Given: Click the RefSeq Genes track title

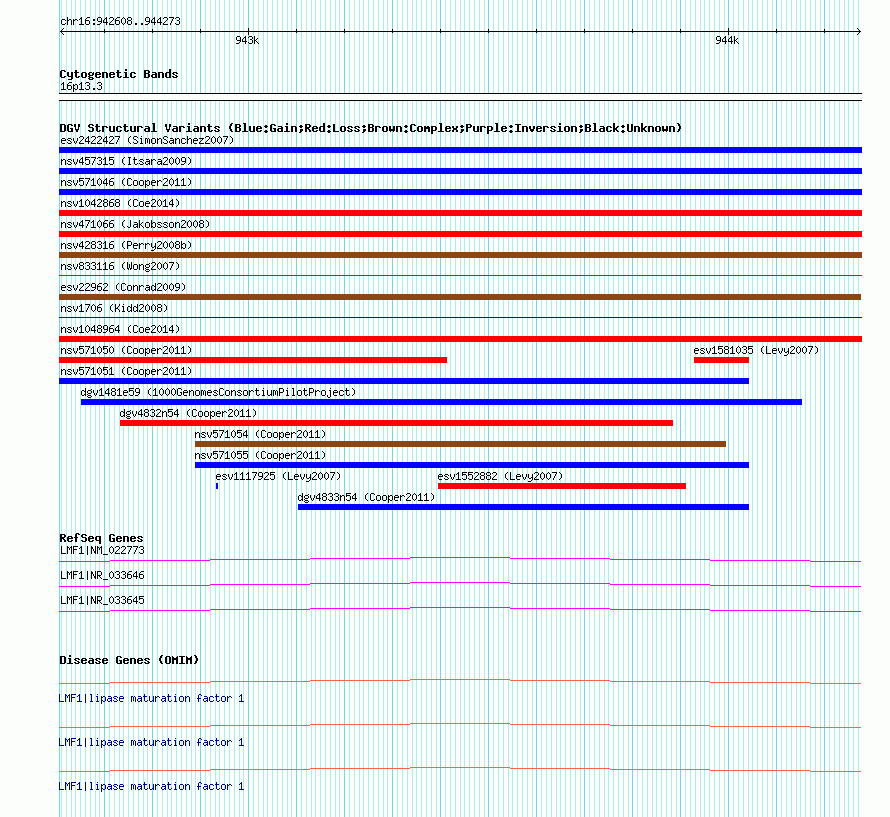Looking at the screenshot, I should click(102, 538).
